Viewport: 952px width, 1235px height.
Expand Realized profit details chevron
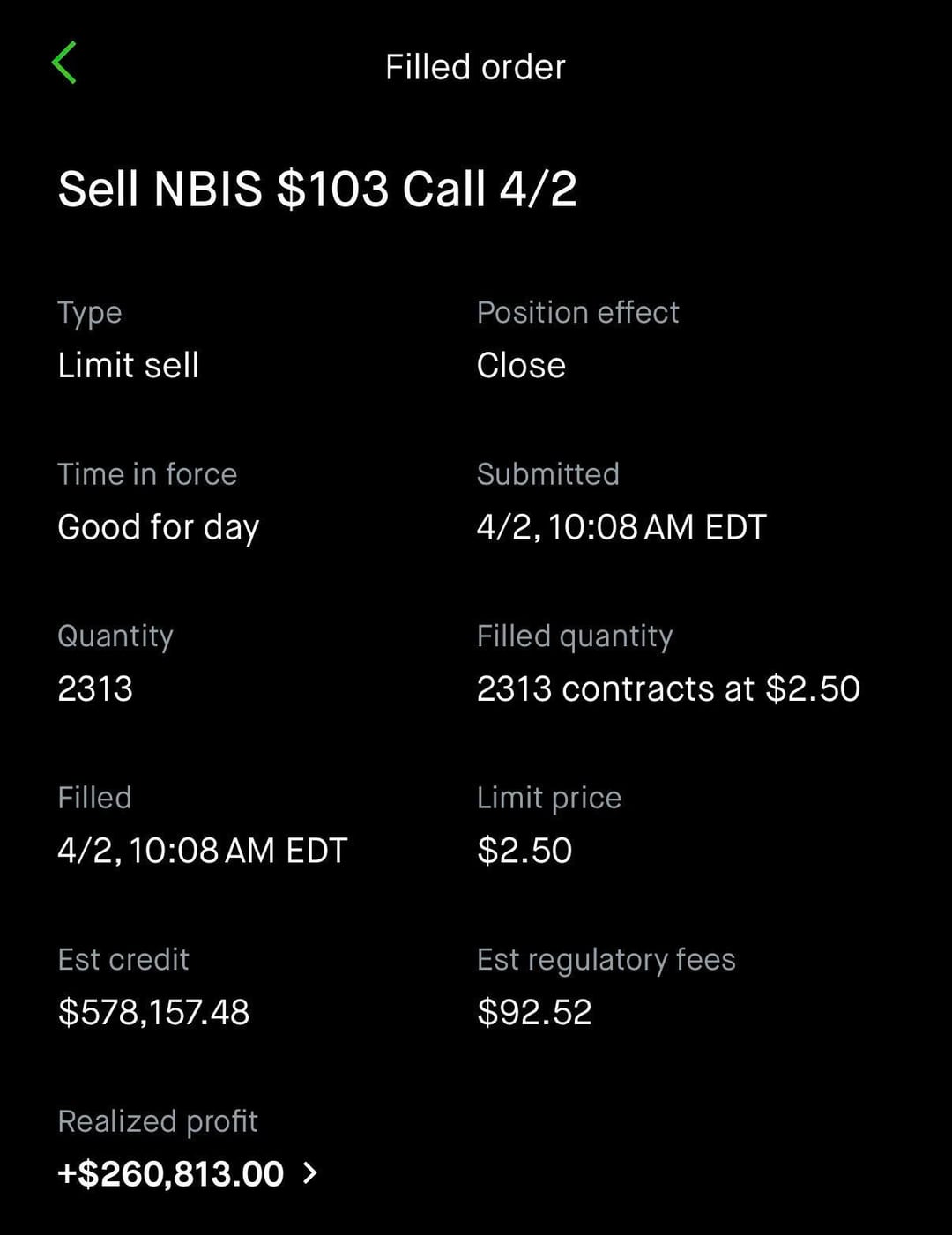(x=310, y=1173)
